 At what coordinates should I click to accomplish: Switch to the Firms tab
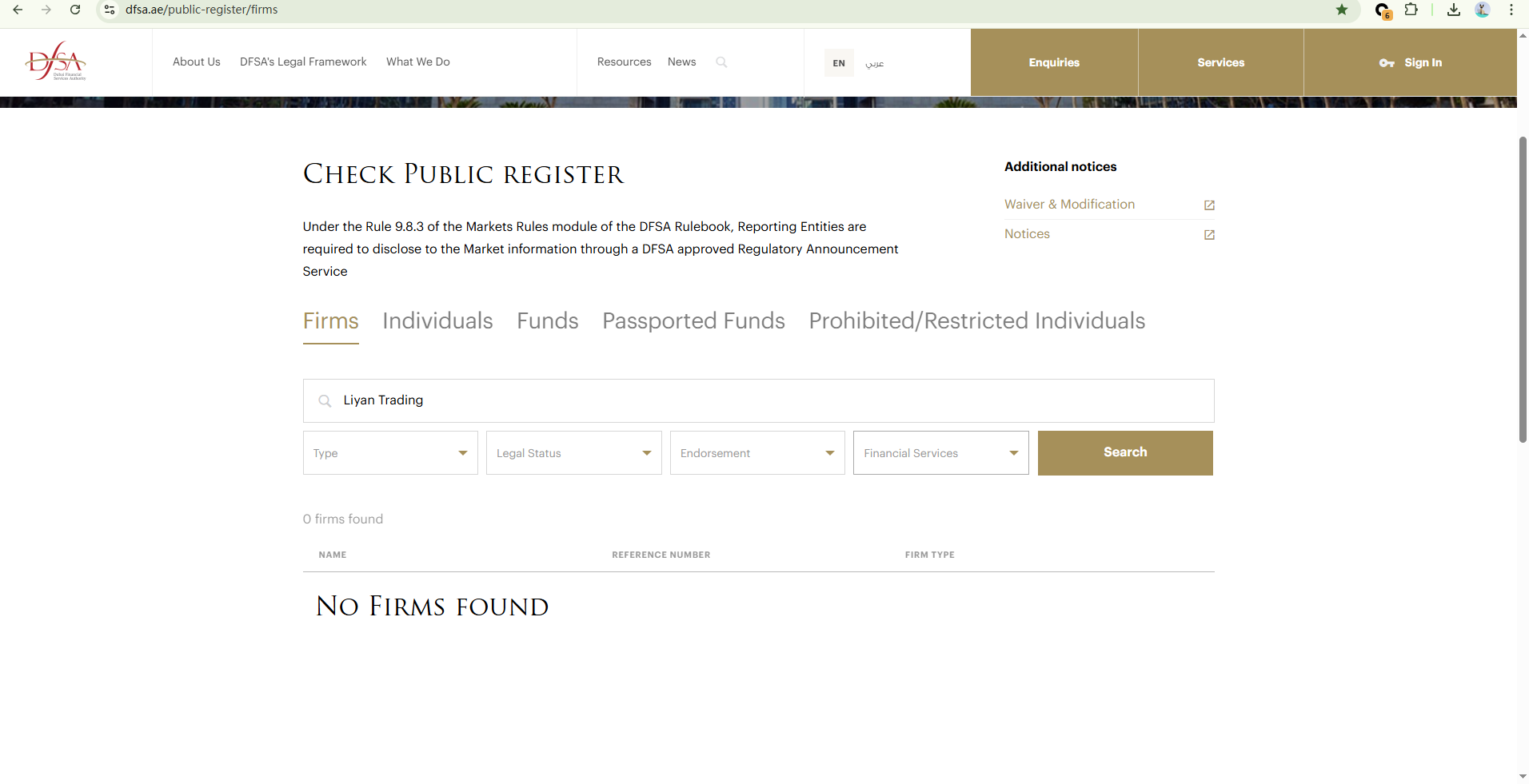click(331, 321)
